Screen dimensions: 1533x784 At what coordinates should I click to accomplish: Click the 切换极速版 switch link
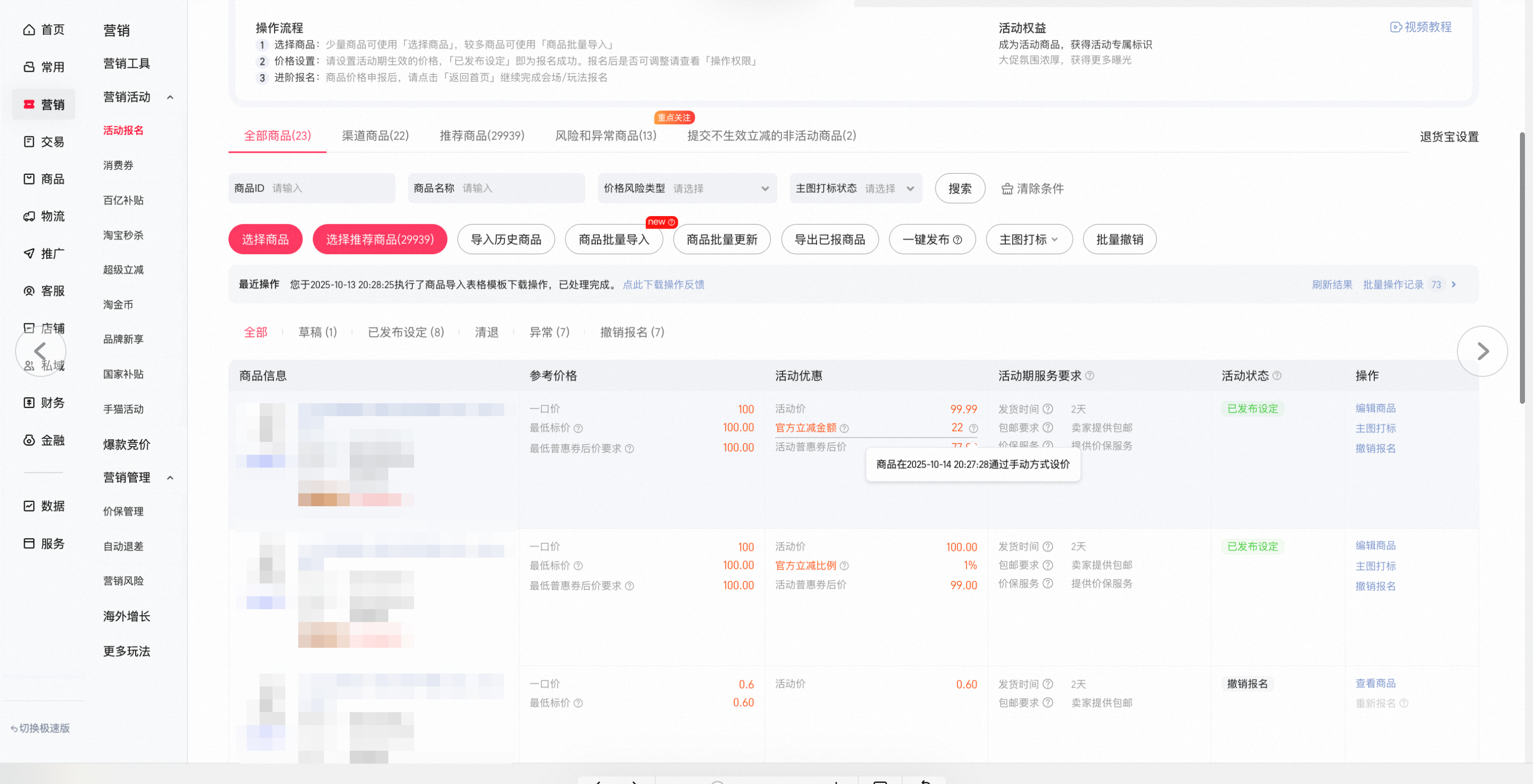tap(40, 729)
